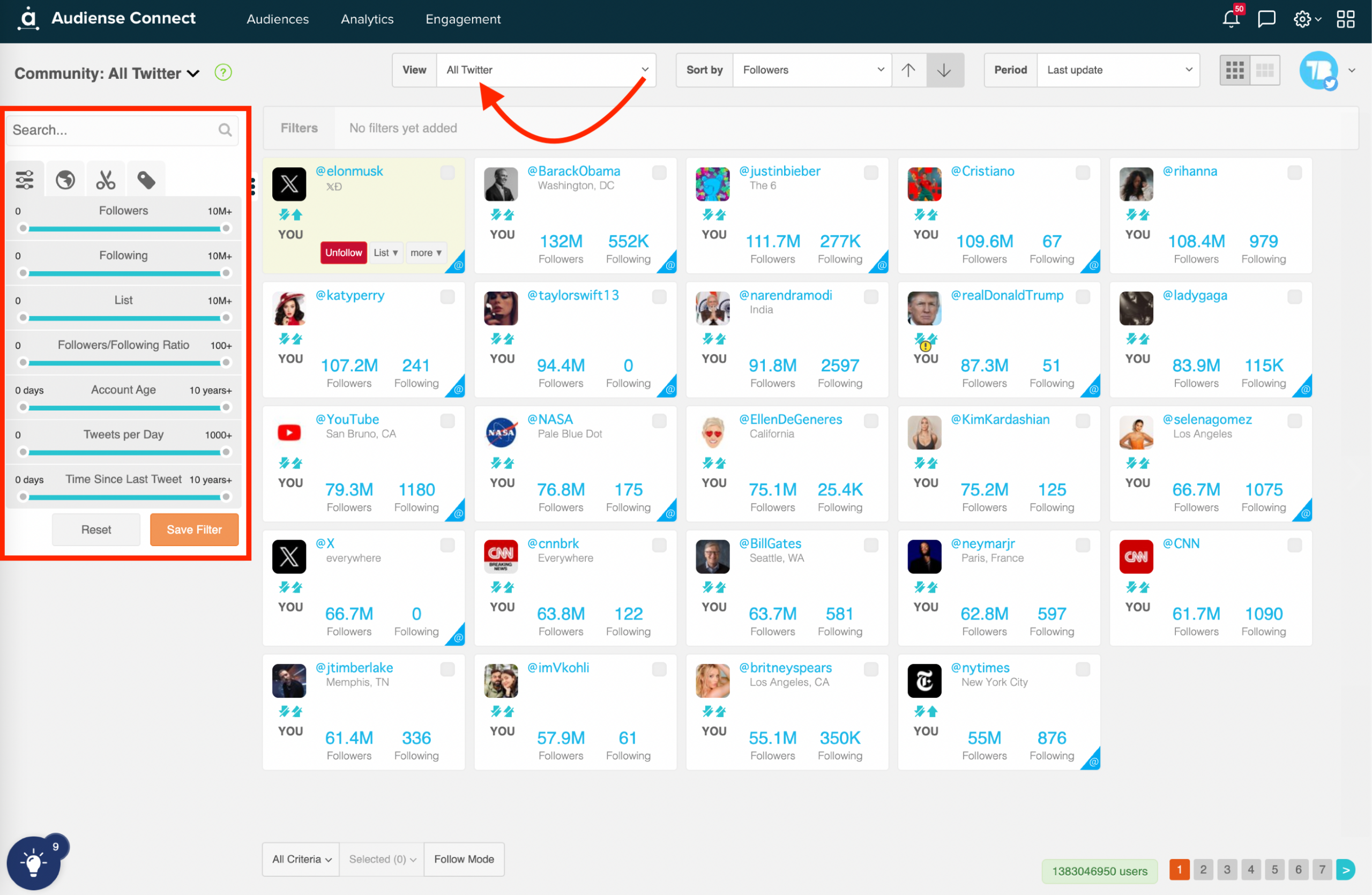Toggle the checkbox next to @BarackObama
Viewport: 1372px width, 895px height.
[x=659, y=172]
